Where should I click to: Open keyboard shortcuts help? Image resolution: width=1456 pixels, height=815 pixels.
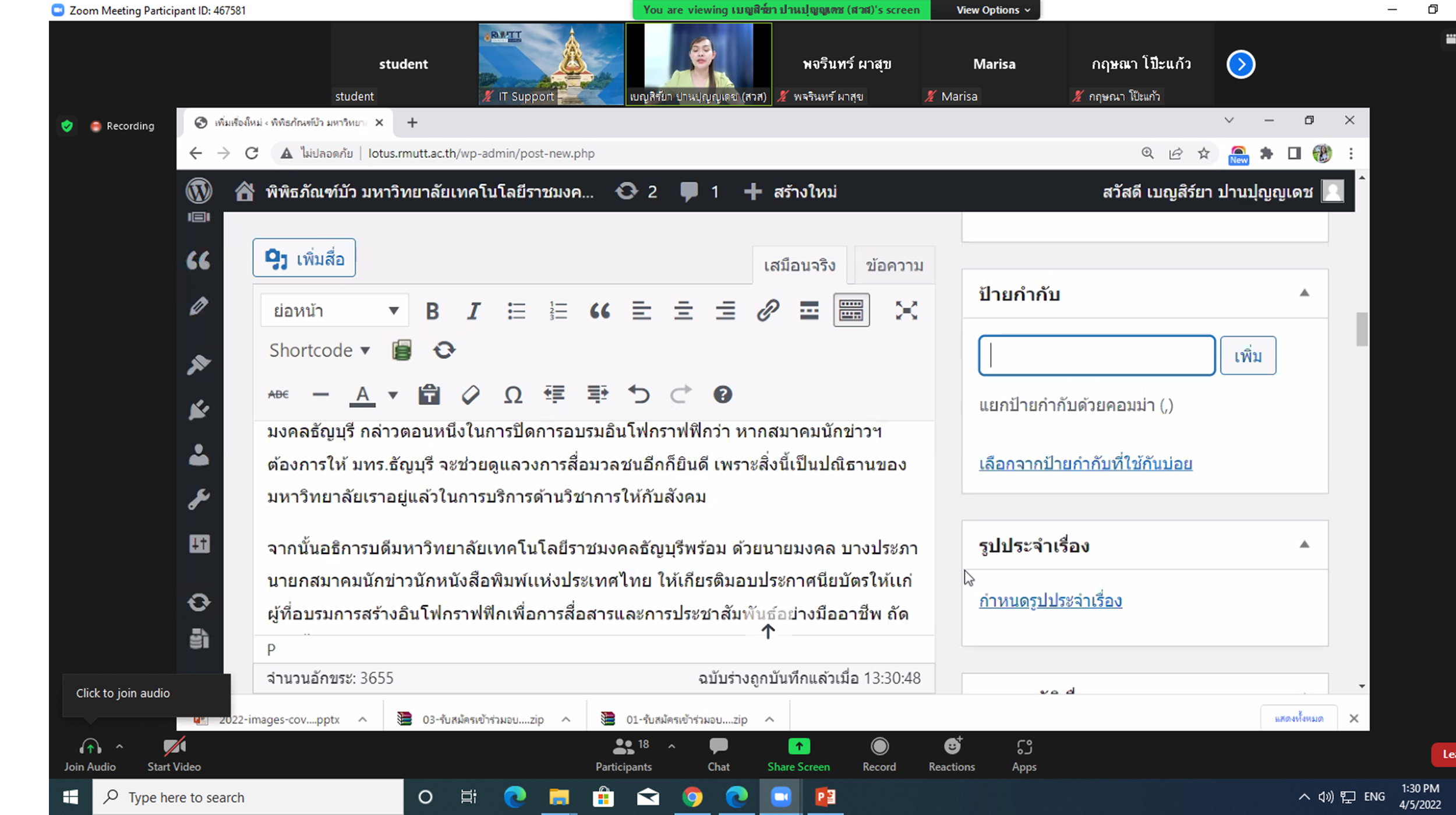coord(723,394)
